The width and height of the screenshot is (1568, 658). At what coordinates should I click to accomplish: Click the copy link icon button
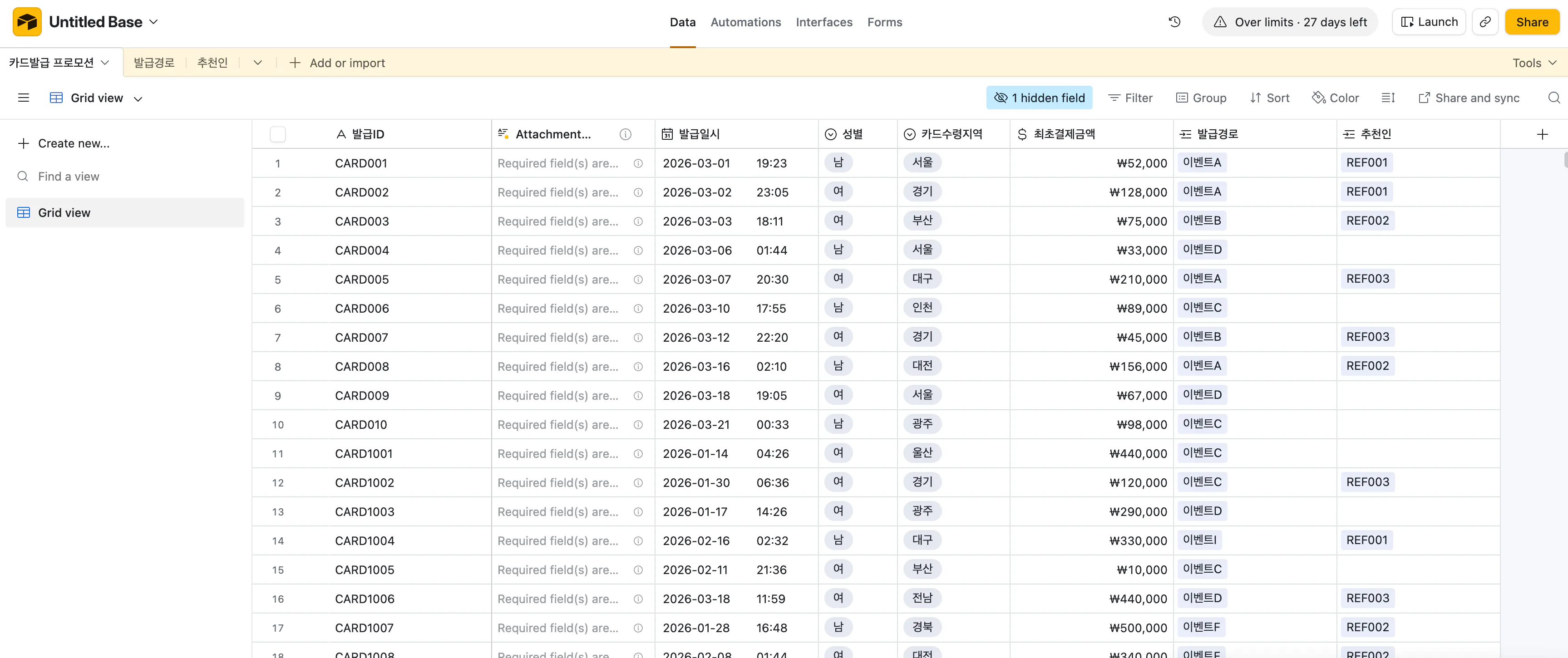(x=1485, y=22)
